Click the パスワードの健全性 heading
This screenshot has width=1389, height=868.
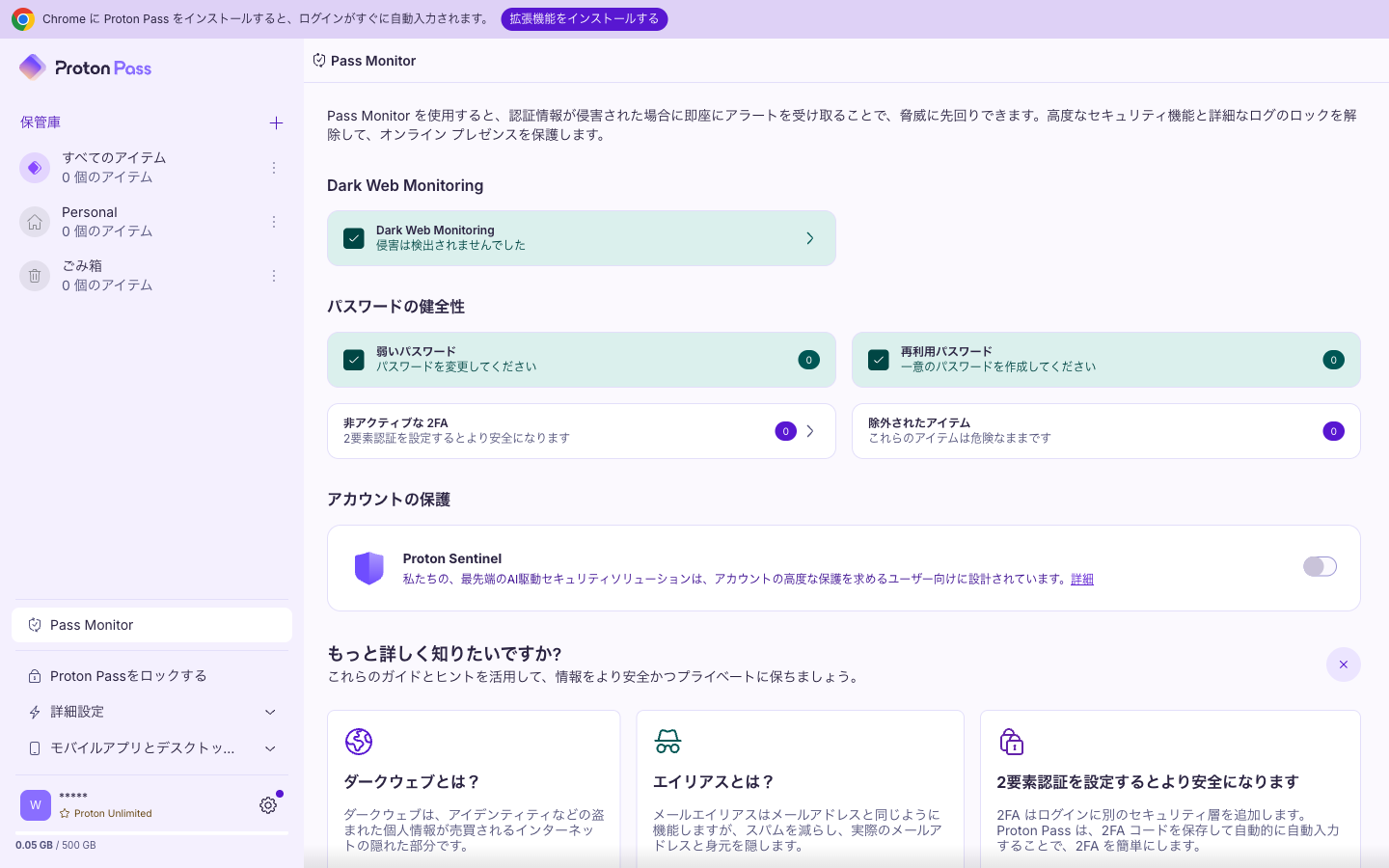point(395,307)
